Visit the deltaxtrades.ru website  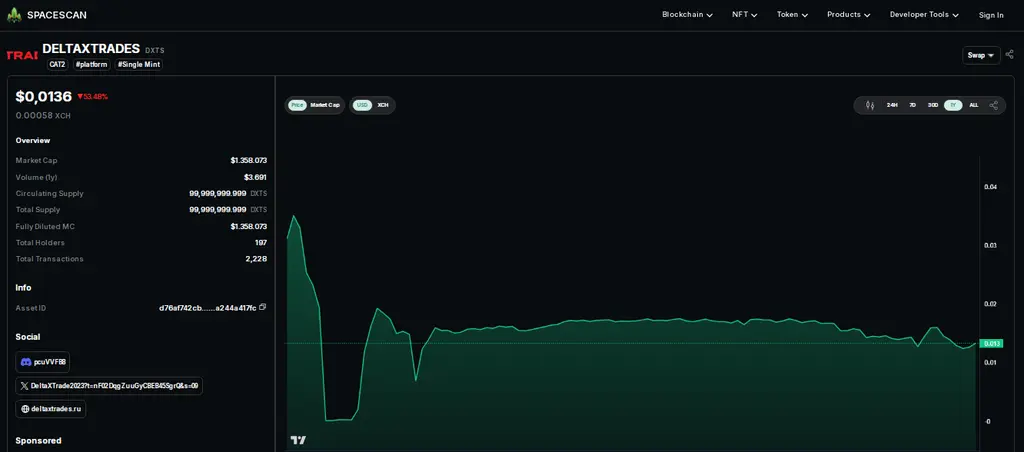click(x=51, y=409)
